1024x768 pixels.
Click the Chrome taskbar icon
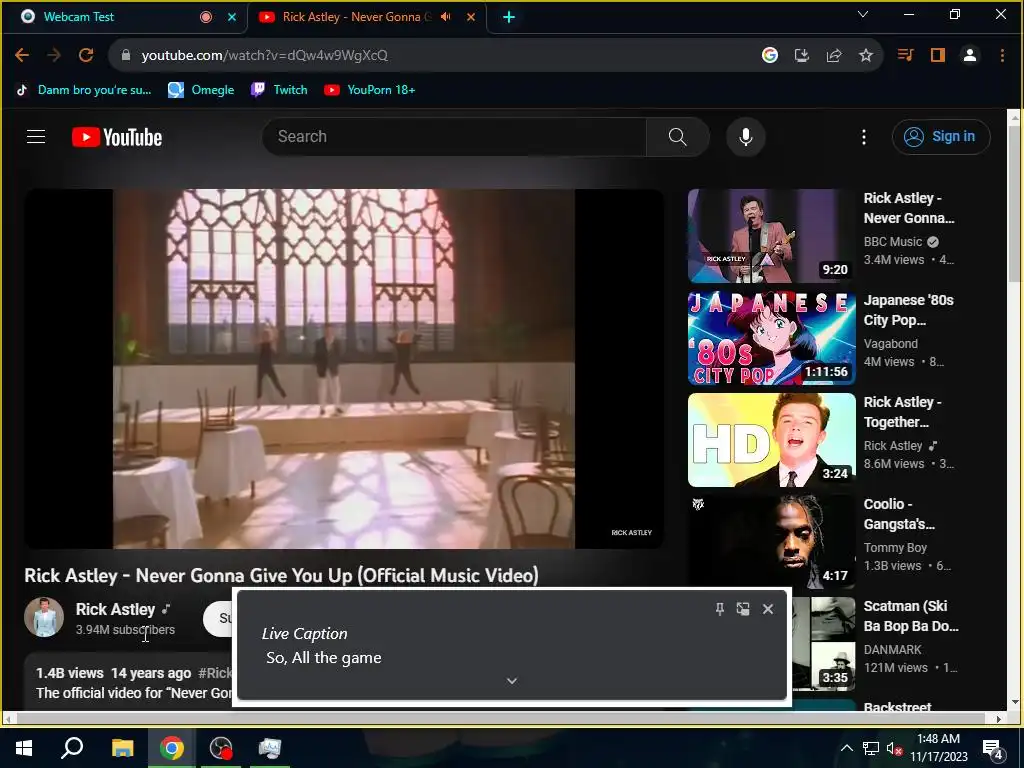click(x=172, y=748)
